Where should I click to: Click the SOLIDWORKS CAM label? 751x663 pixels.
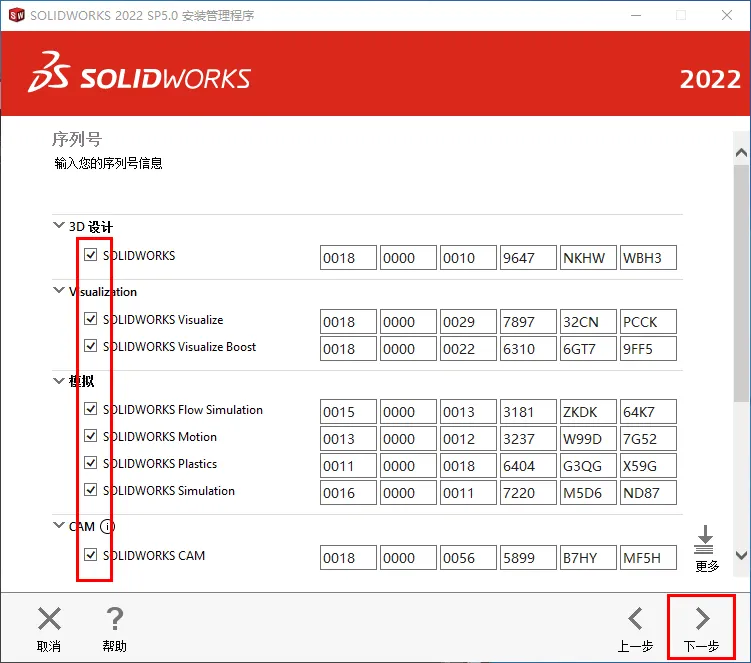[154, 555]
